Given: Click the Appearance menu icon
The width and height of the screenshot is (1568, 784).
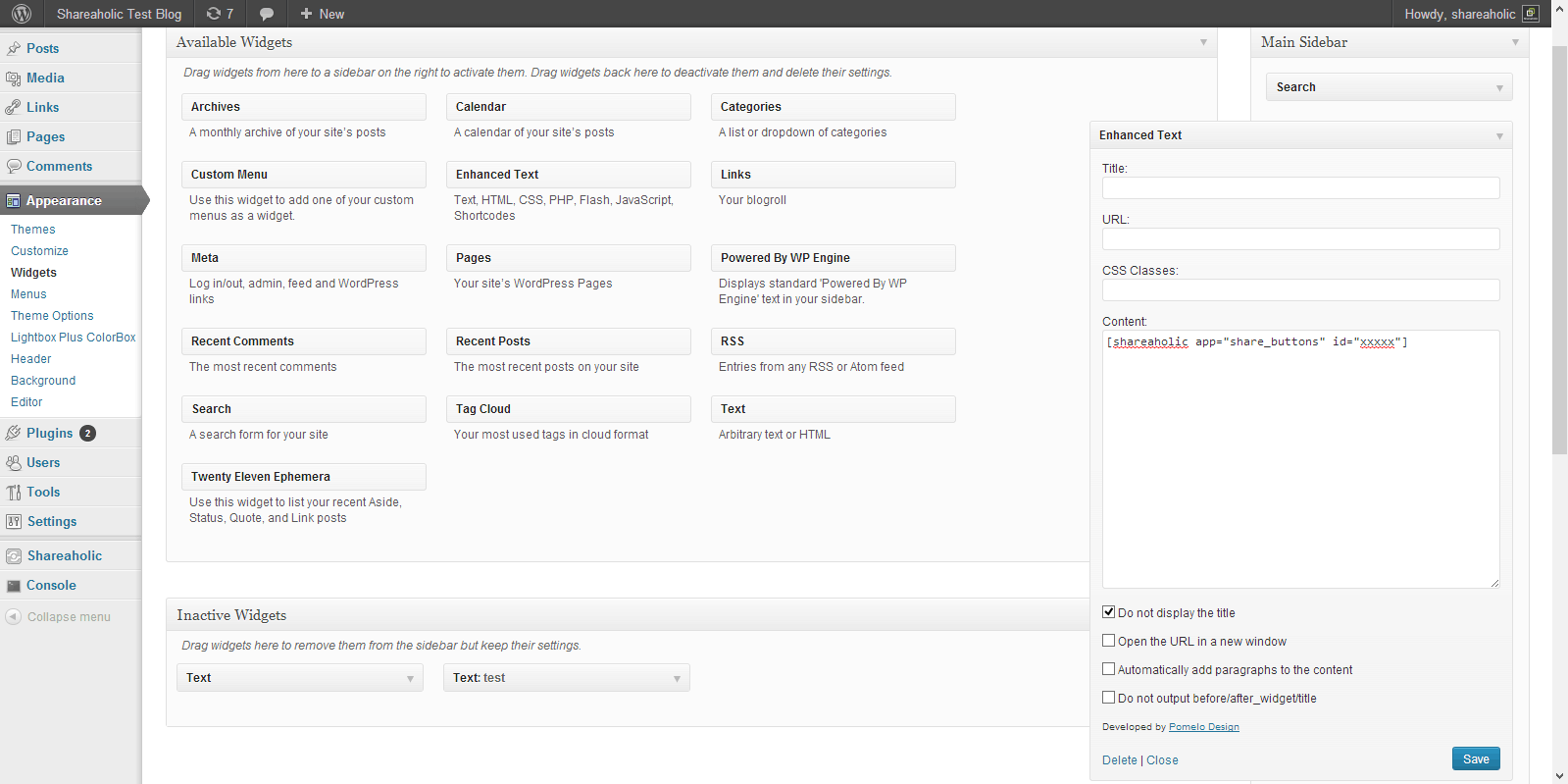Looking at the screenshot, I should (x=14, y=200).
